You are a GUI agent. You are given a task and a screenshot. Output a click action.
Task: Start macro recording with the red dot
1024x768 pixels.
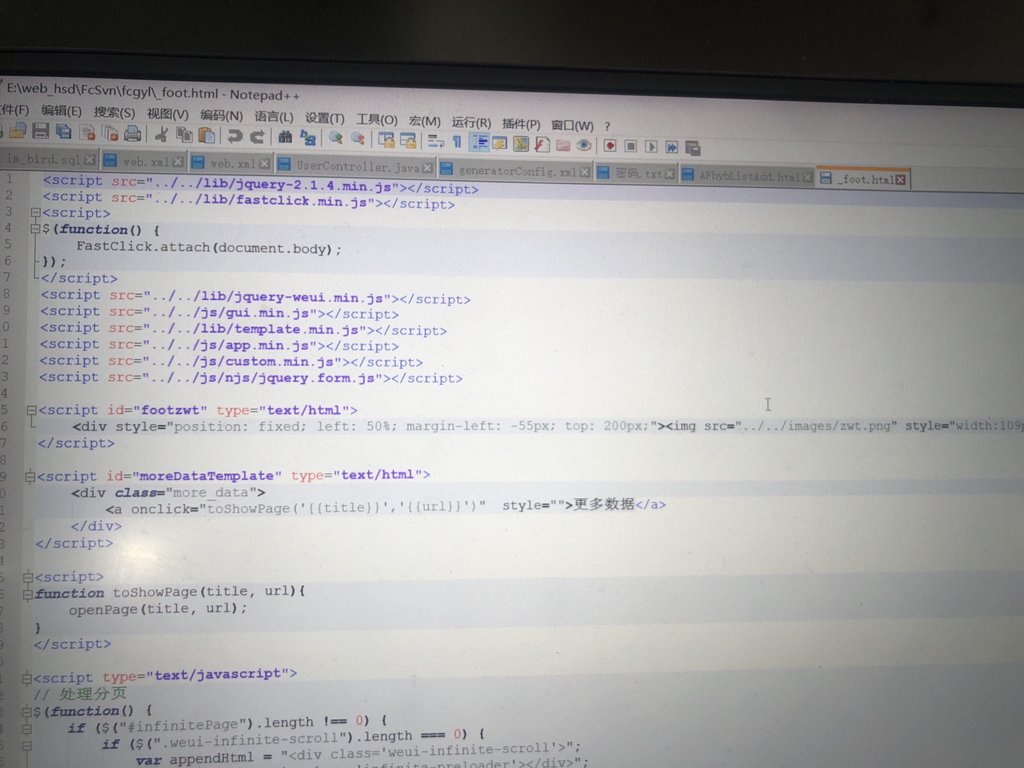coord(610,144)
